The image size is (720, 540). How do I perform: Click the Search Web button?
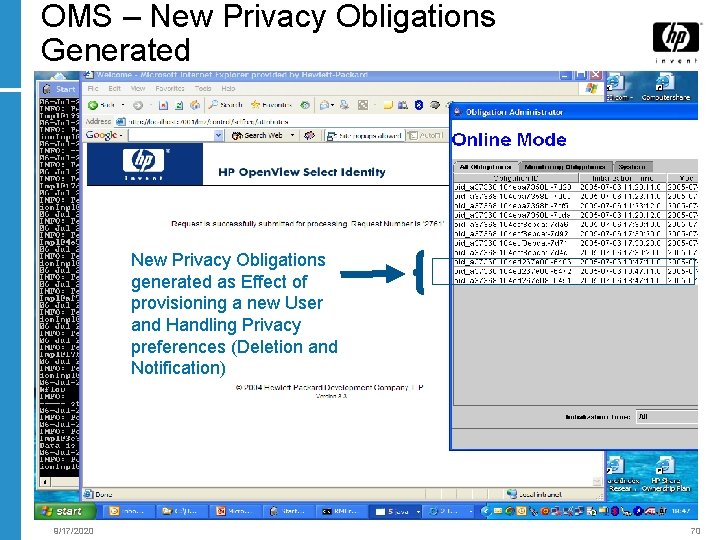pyautogui.click(x=257, y=135)
